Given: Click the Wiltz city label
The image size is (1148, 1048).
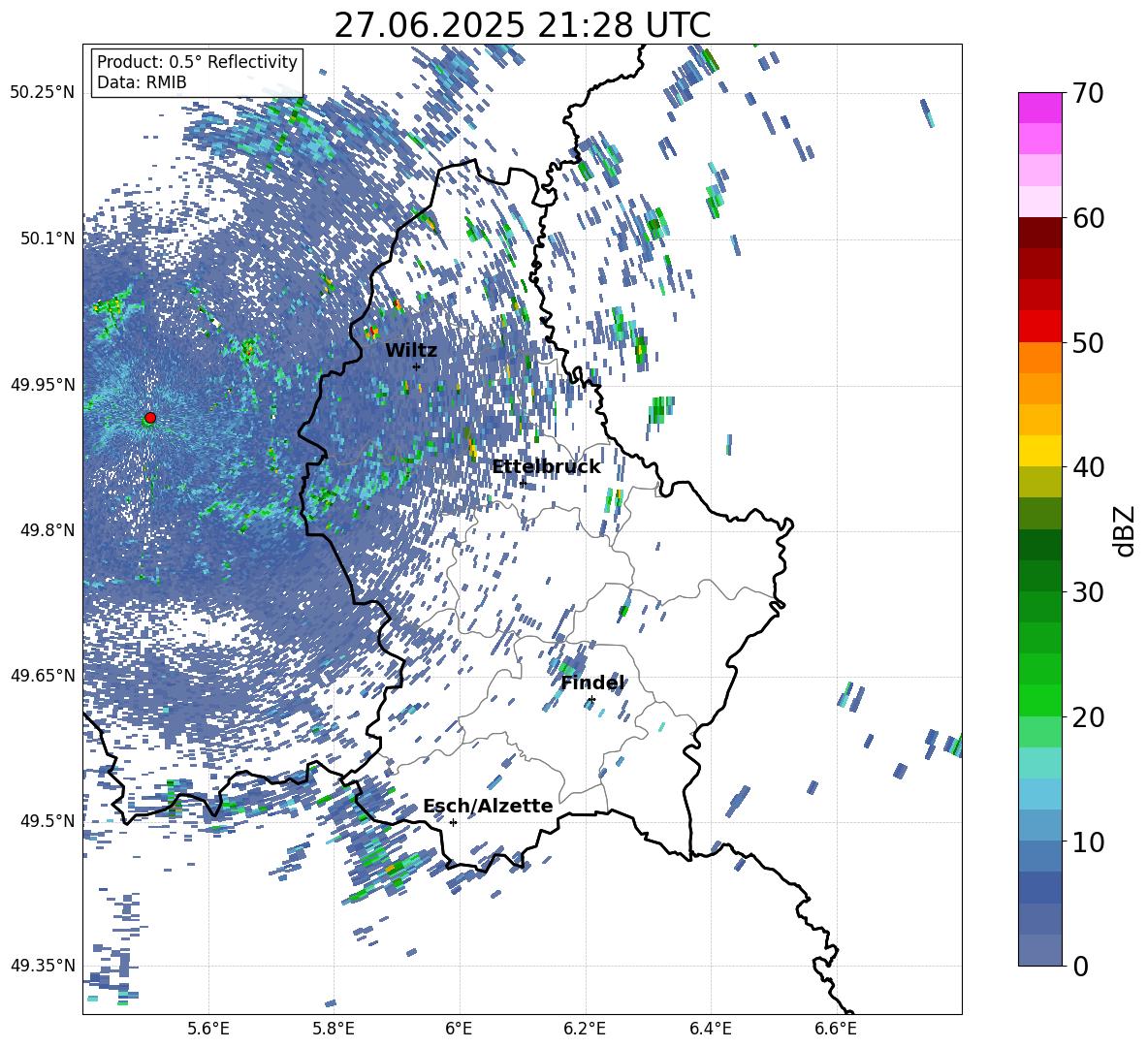Looking at the screenshot, I should (x=411, y=351).
